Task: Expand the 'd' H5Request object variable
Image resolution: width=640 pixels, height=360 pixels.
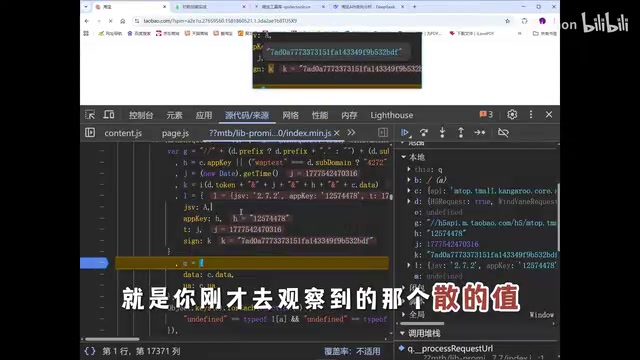Action: [409, 201]
